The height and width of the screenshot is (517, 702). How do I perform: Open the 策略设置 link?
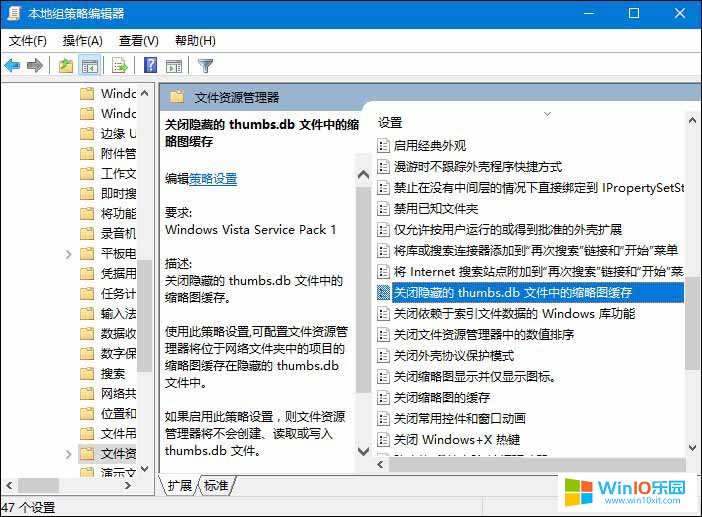point(213,179)
